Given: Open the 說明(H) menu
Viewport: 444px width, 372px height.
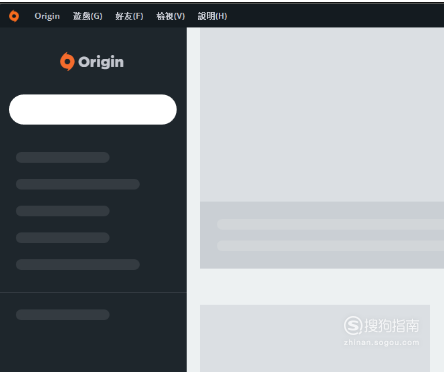Looking at the screenshot, I should pyautogui.click(x=212, y=16).
